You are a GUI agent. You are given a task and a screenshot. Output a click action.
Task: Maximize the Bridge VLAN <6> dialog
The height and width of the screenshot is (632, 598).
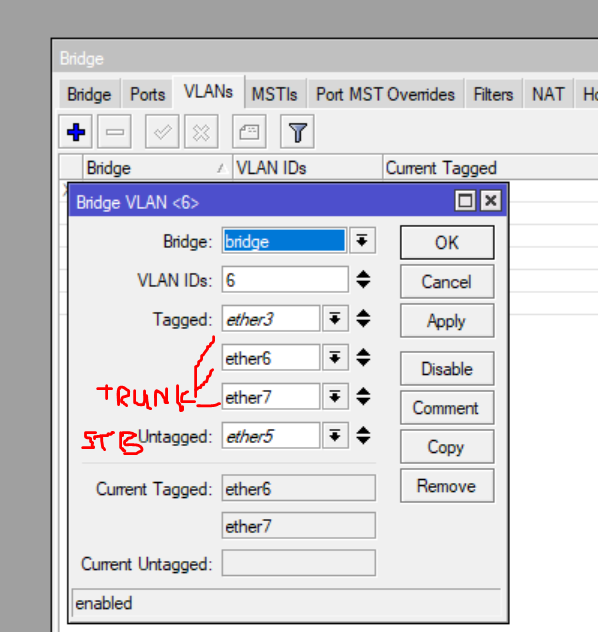point(465,200)
